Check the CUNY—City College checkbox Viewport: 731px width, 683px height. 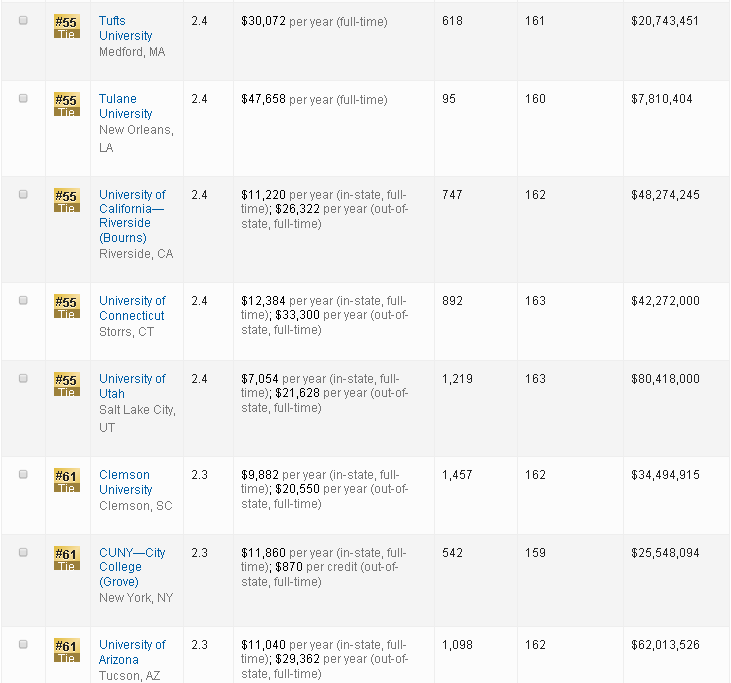(x=23, y=553)
